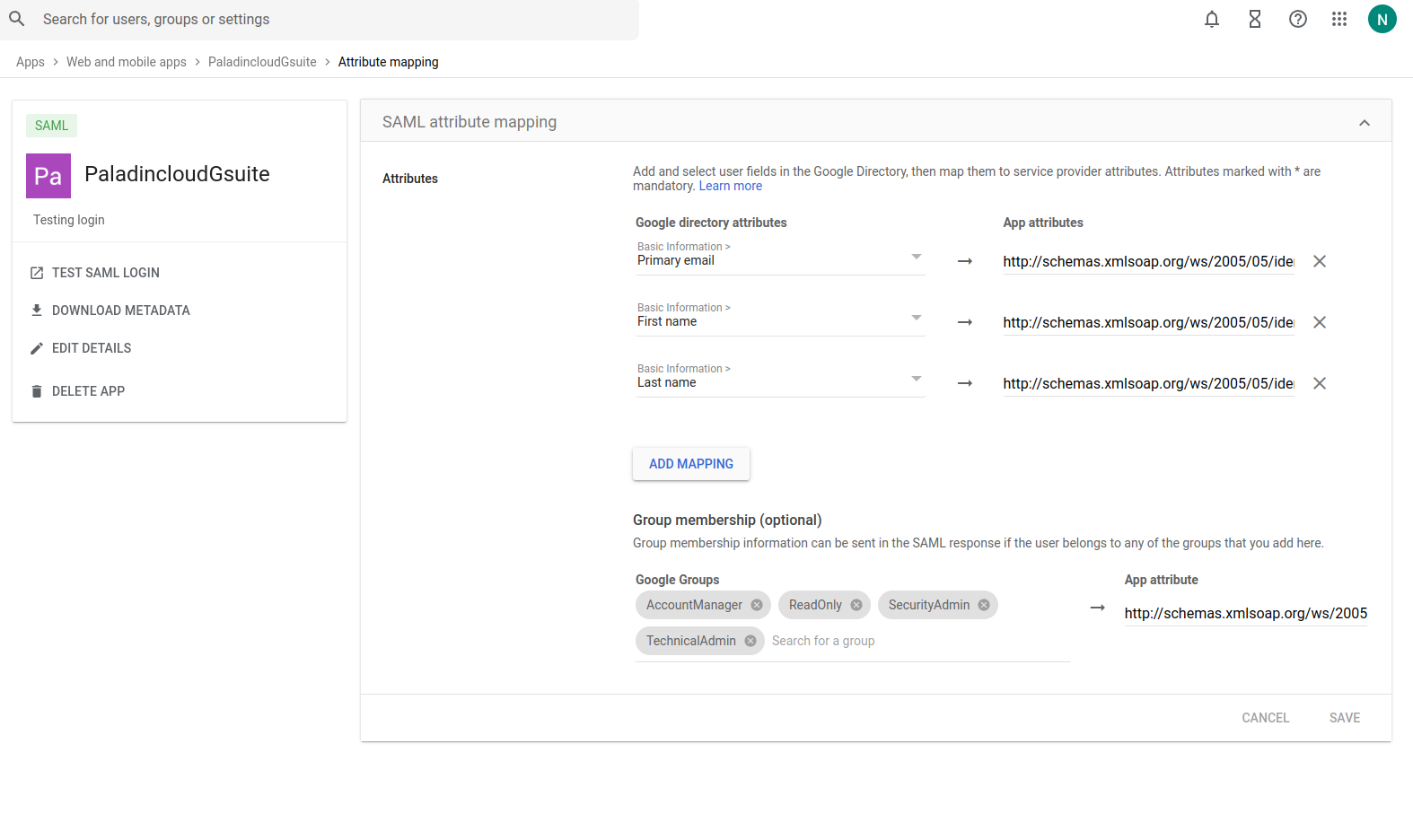Remove the TechnicalAdmin group chip

click(x=750, y=641)
